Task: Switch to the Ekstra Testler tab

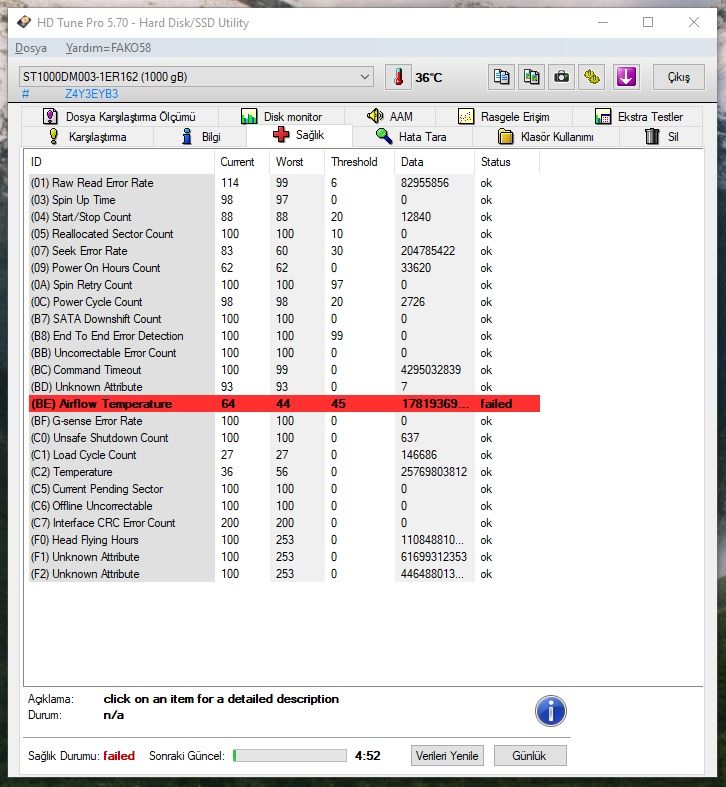Action: pyautogui.click(x=638, y=116)
